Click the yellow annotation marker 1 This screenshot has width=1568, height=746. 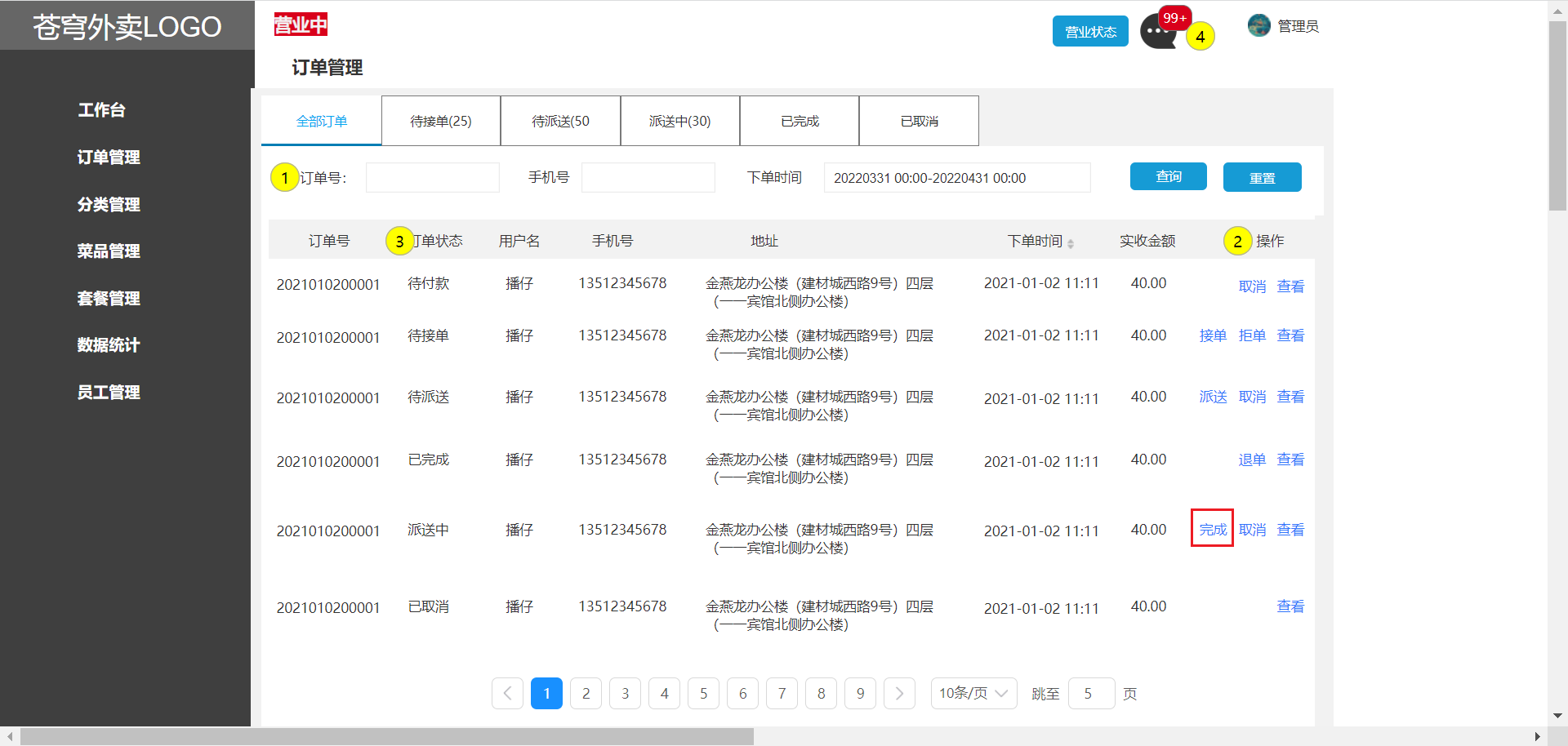point(284,177)
